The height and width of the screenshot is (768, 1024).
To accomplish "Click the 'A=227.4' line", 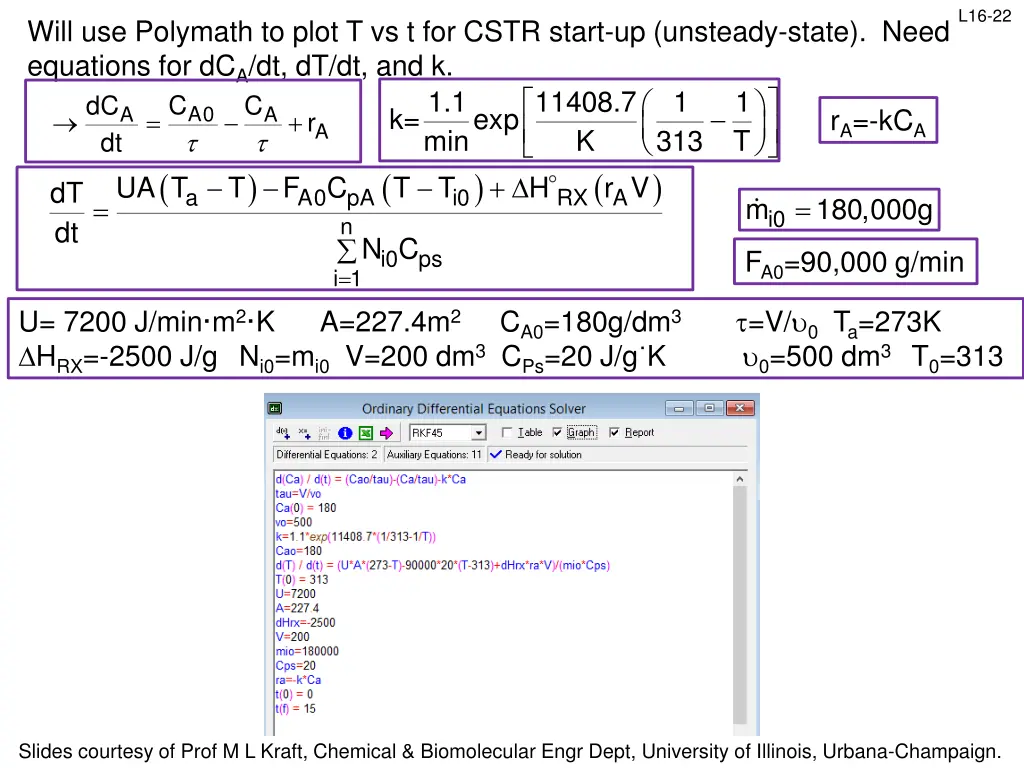I will 297,609.
